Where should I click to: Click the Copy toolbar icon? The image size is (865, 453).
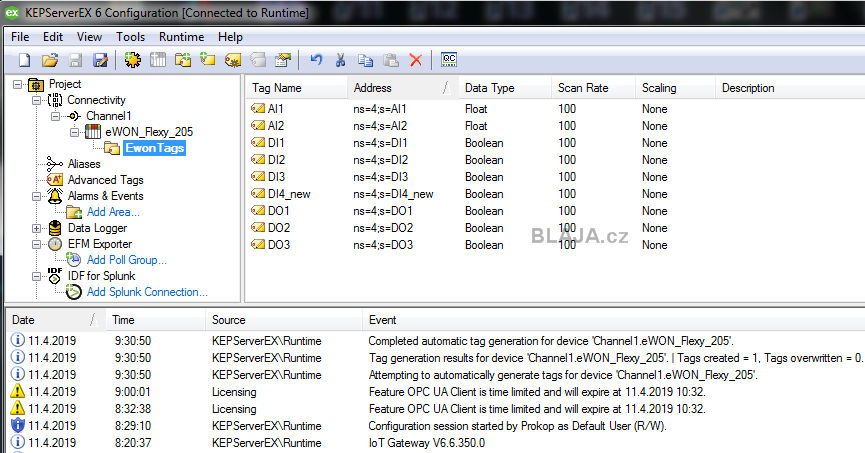pyautogui.click(x=365, y=60)
